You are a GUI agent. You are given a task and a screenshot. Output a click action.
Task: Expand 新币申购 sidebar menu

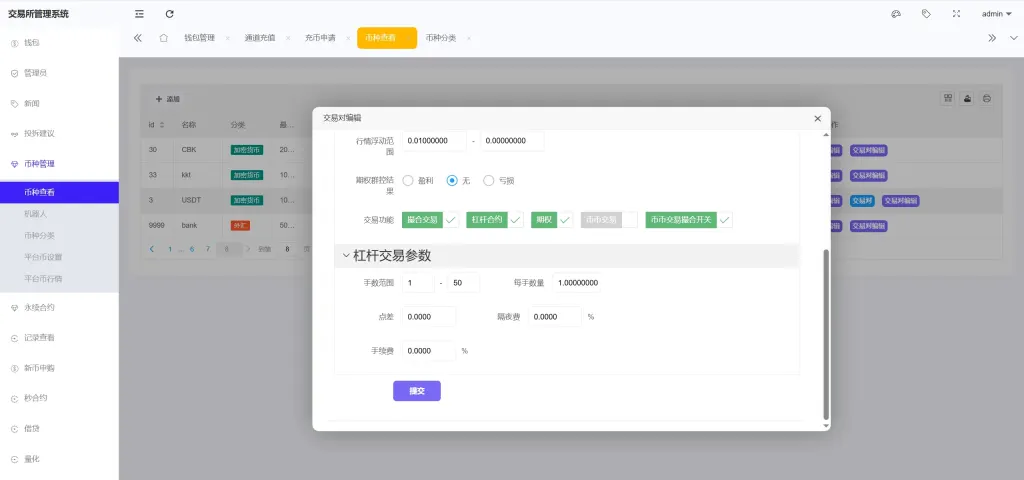[59, 368]
